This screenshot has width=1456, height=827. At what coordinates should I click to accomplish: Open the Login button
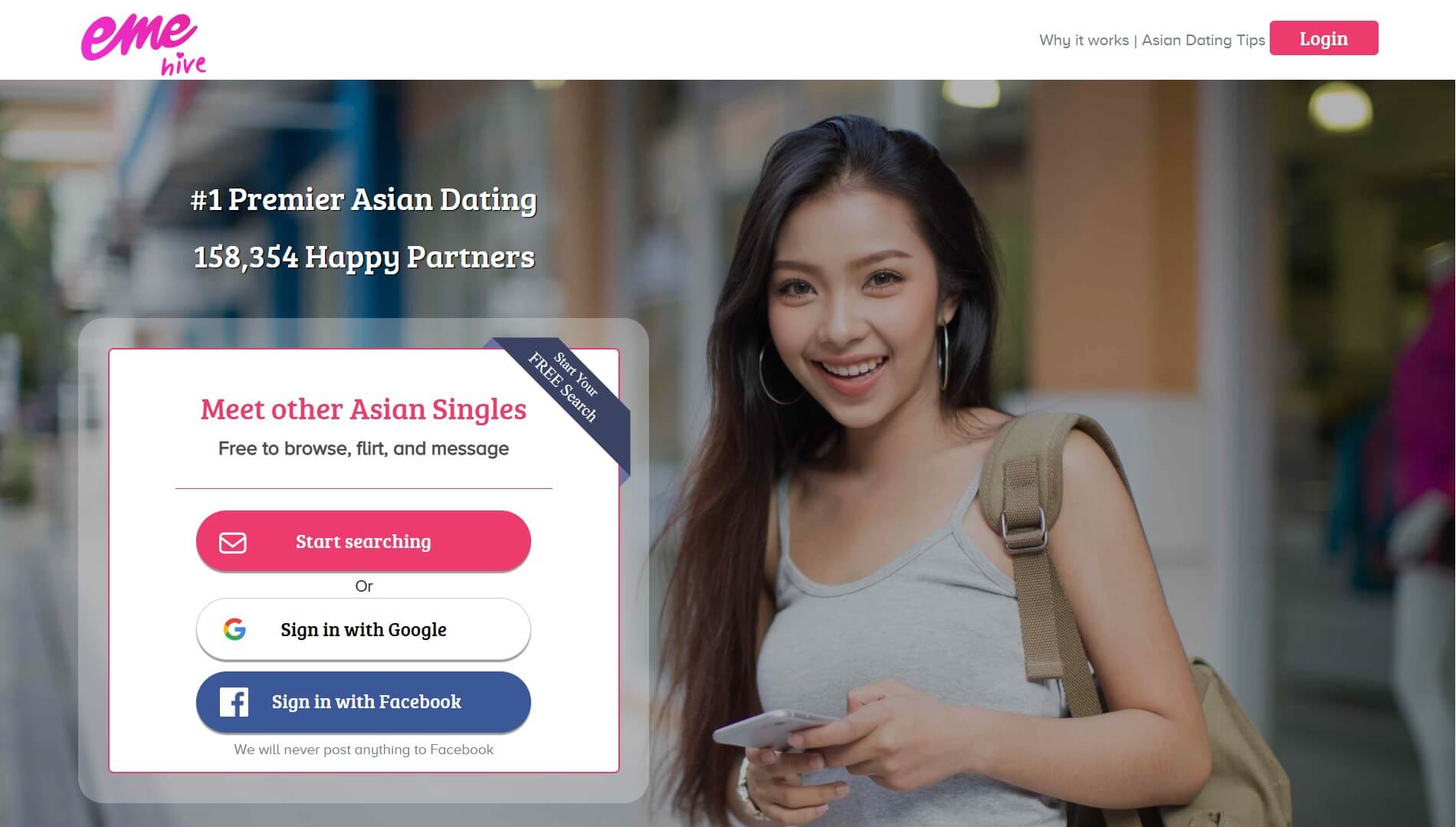(1323, 38)
